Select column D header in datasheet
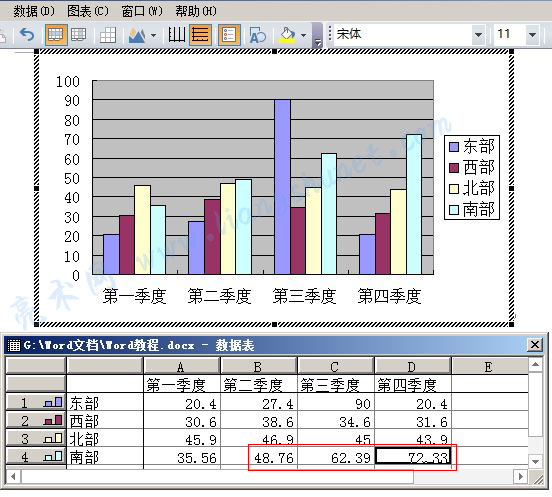 tap(413, 366)
